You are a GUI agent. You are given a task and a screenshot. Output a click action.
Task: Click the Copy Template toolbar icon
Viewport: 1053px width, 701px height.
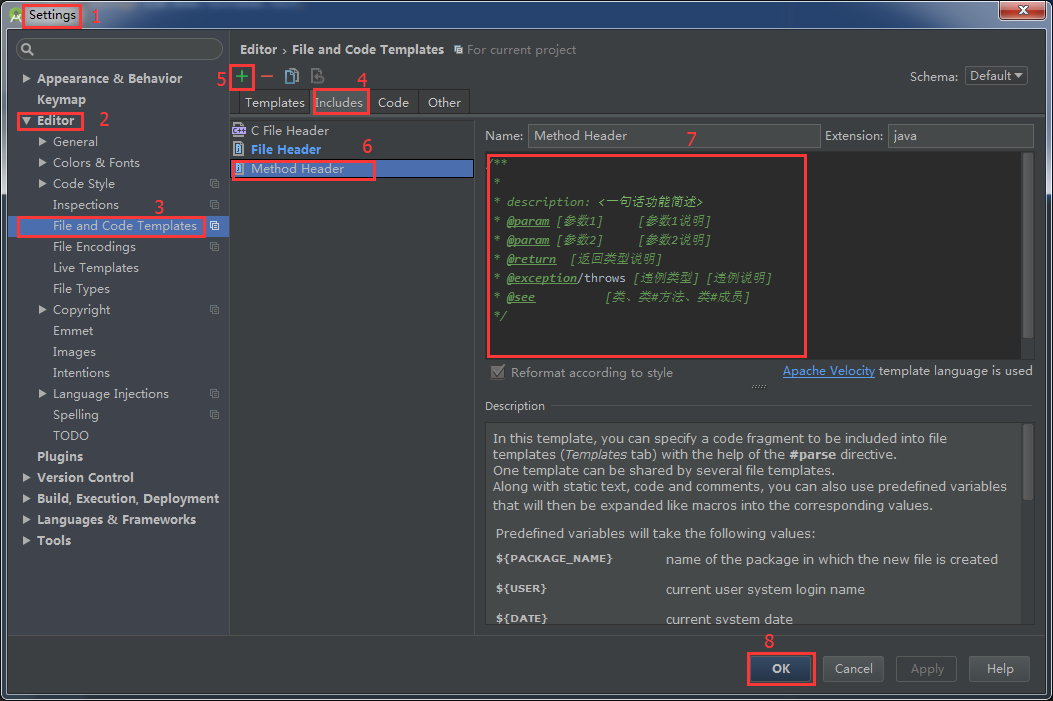(x=292, y=76)
